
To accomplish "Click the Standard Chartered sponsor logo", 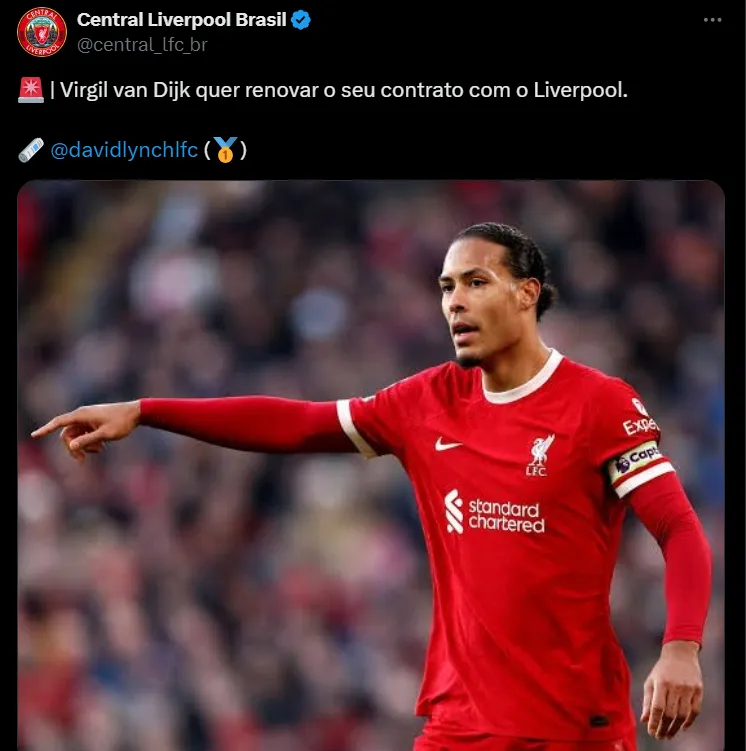I will (x=494, y=512).
